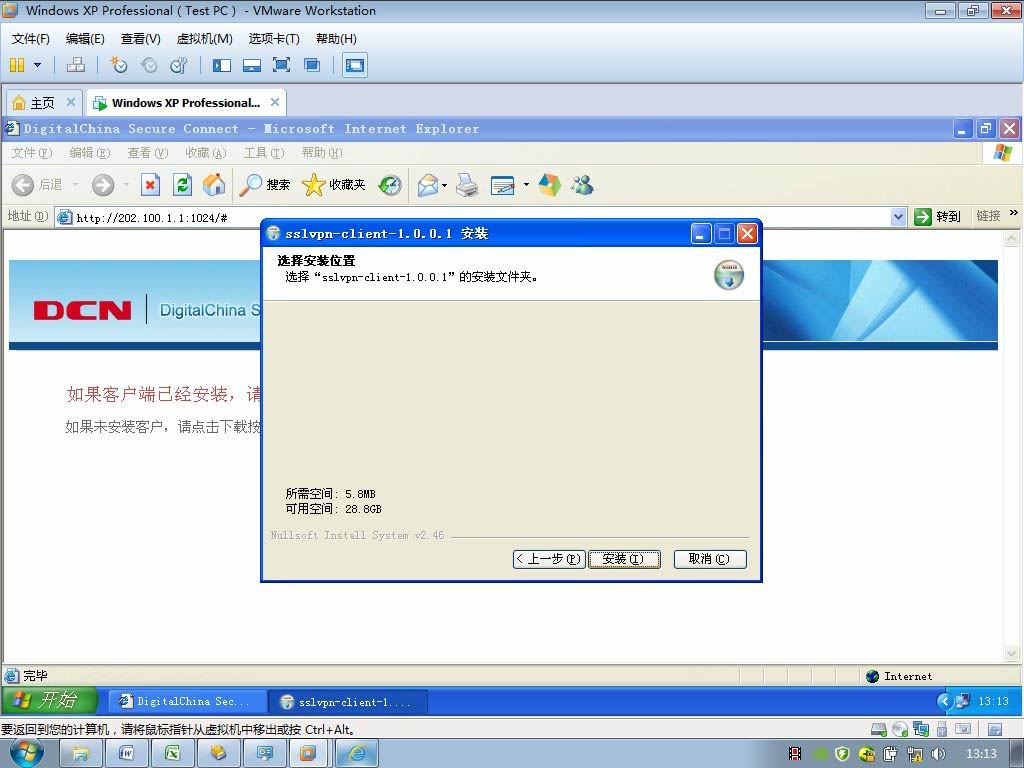The image size is (1024, 768).
Task: Click IE refresh page icon
Action: tap(182, 185)
